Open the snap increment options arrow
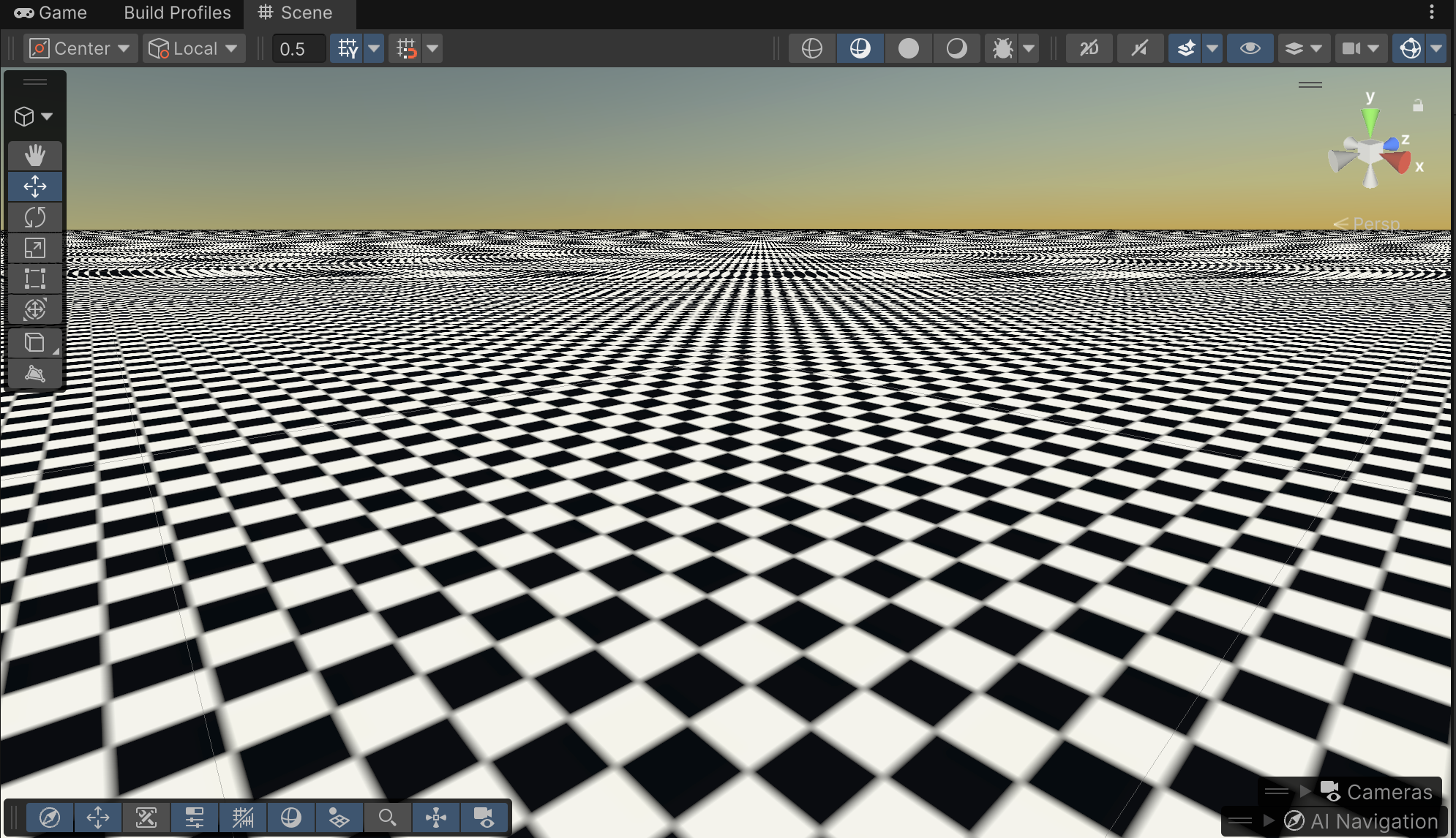This screenshot has height=838, width=1456. (x=432, y=48)
